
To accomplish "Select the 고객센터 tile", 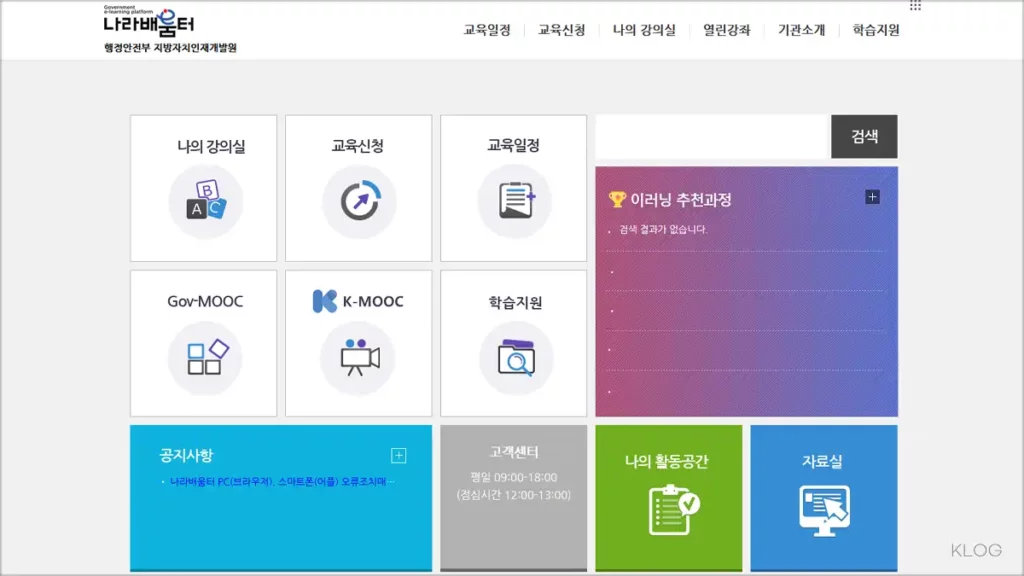I will click(x=513, y=498).
